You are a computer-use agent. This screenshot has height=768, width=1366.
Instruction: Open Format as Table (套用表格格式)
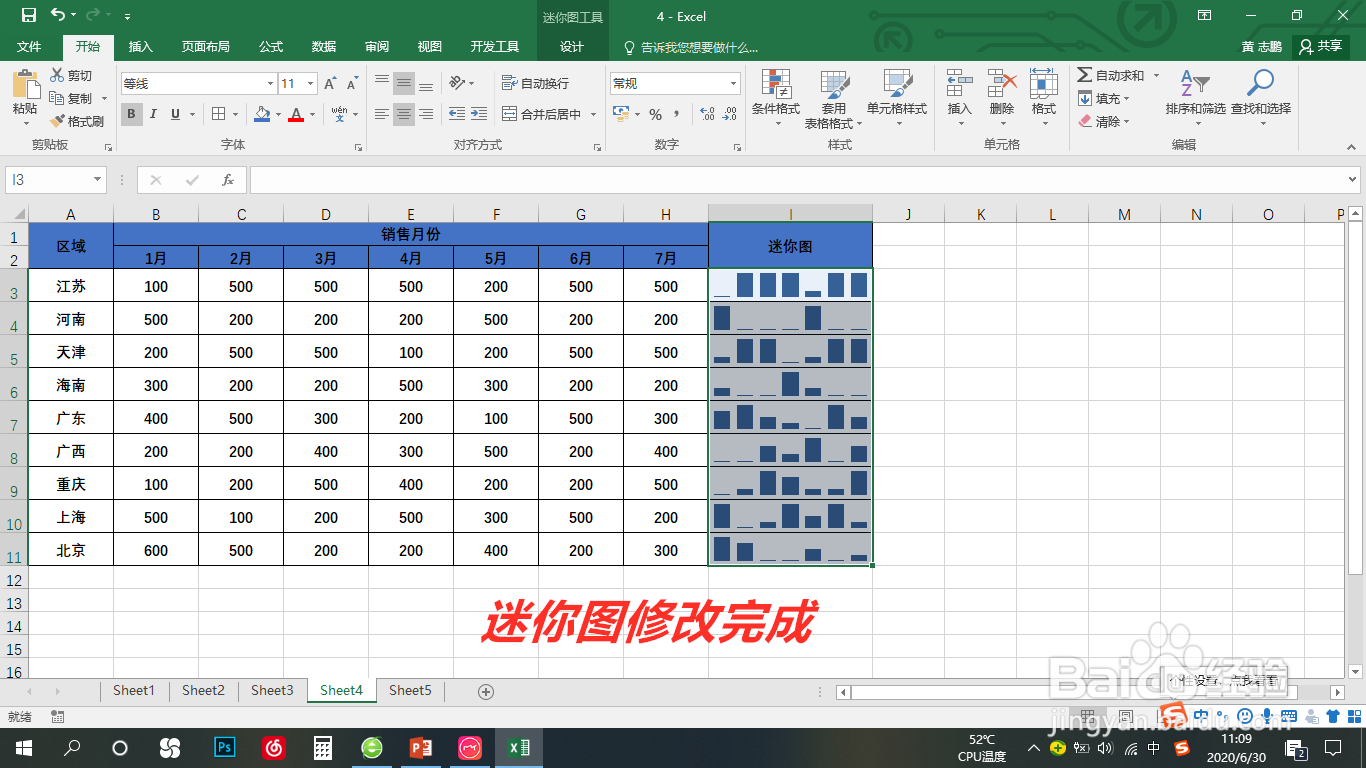click(x=834, y=98)
